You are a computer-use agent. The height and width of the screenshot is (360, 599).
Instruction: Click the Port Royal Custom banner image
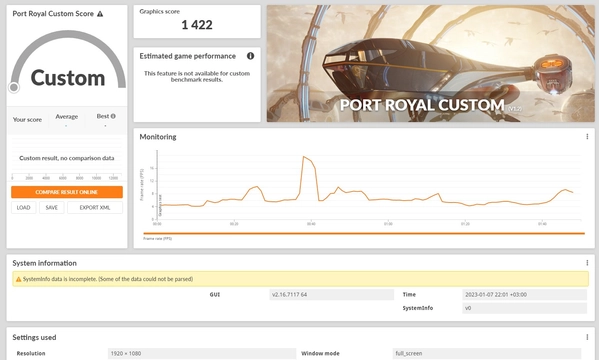(431, 63)
